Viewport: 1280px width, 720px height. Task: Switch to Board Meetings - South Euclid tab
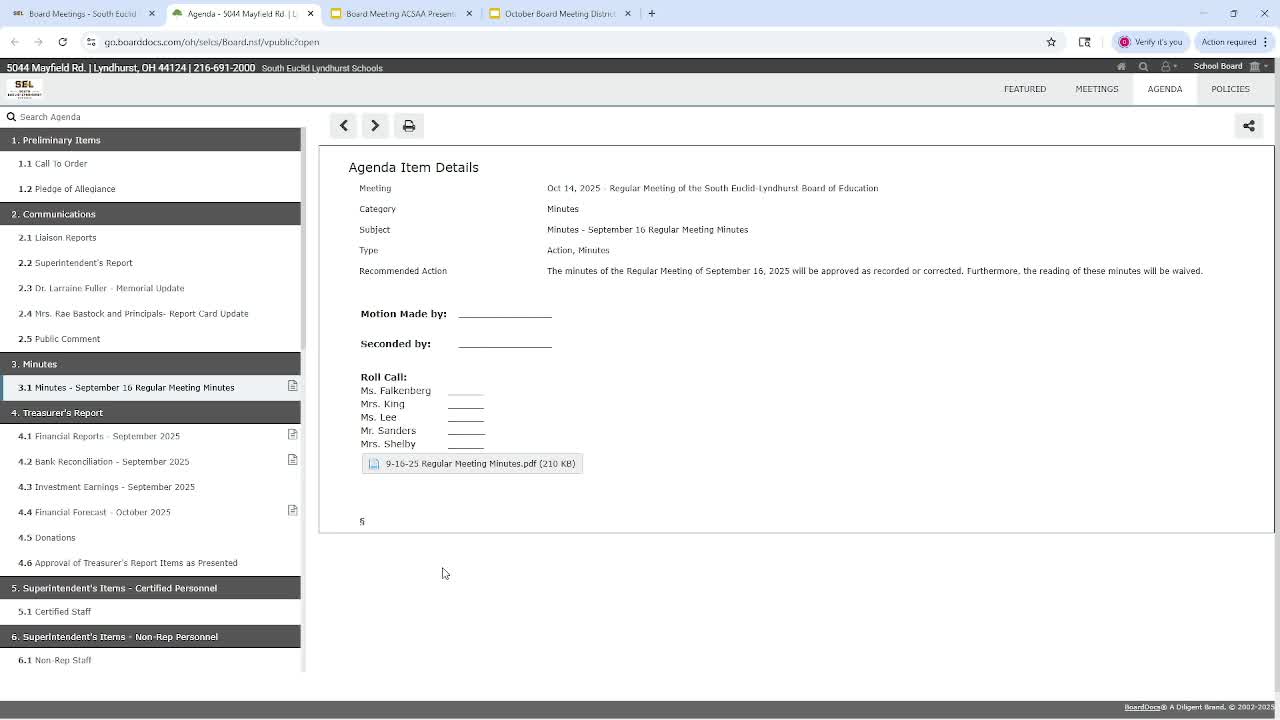[82, 13]
